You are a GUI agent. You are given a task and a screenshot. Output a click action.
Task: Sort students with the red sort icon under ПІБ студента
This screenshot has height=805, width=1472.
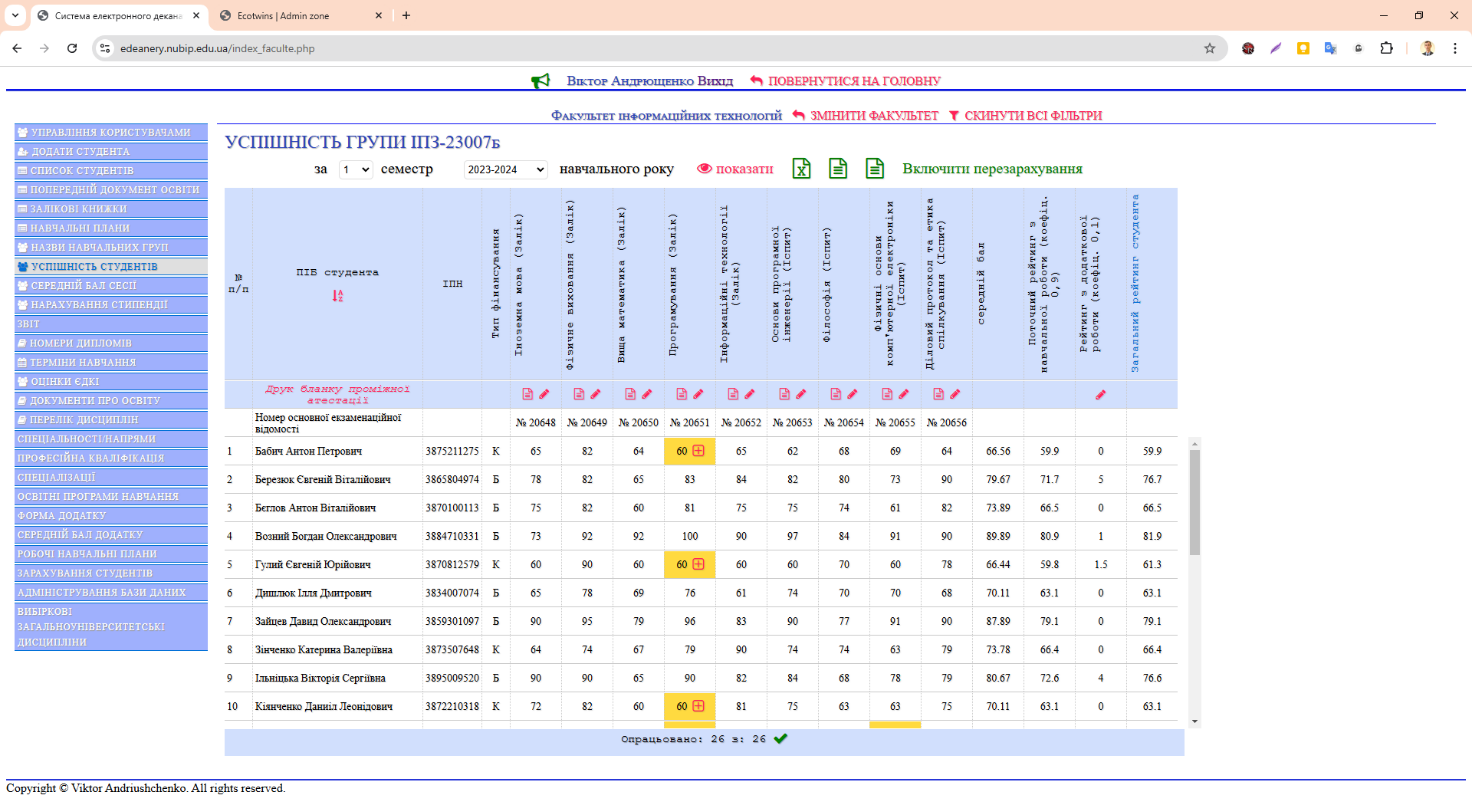[338, 295]
